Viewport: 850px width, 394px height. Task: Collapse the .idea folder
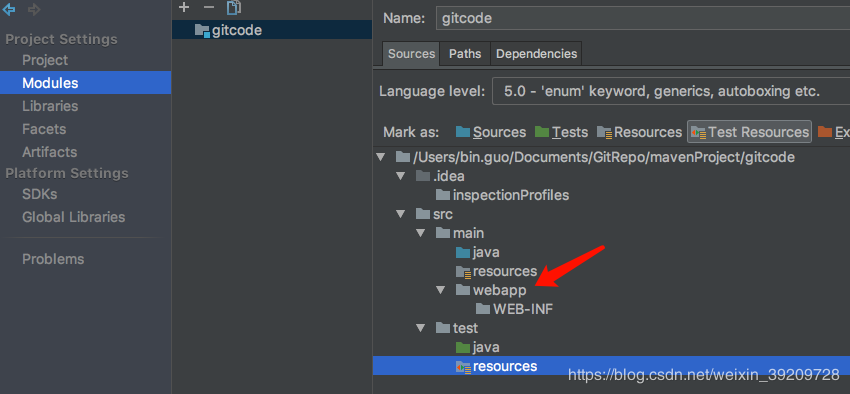[x=401, y=176]
